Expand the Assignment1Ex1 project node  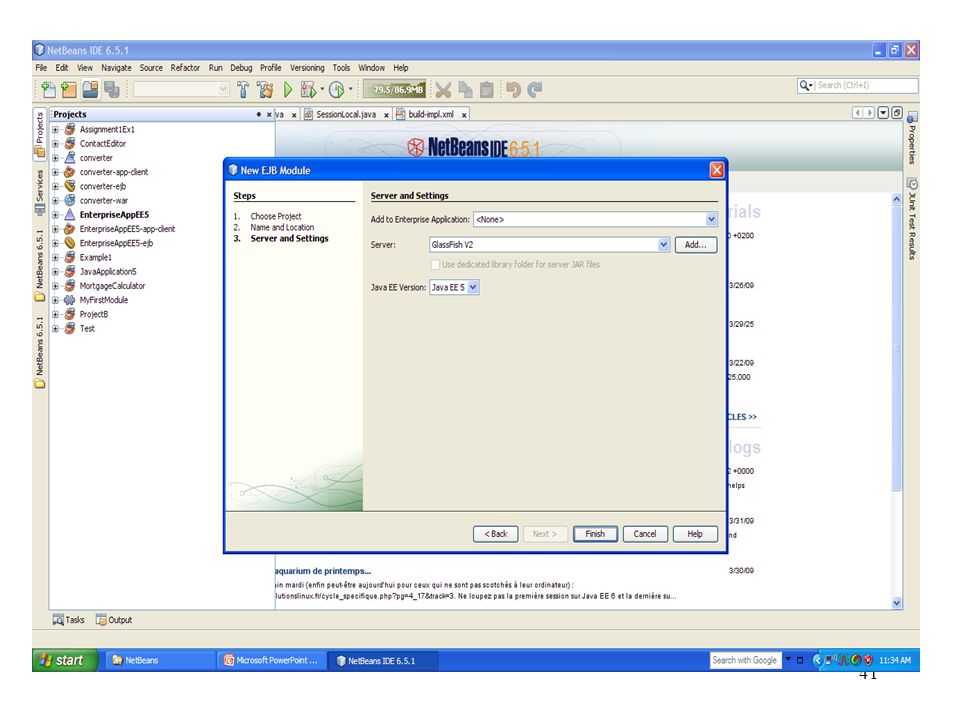click(55, 130)
